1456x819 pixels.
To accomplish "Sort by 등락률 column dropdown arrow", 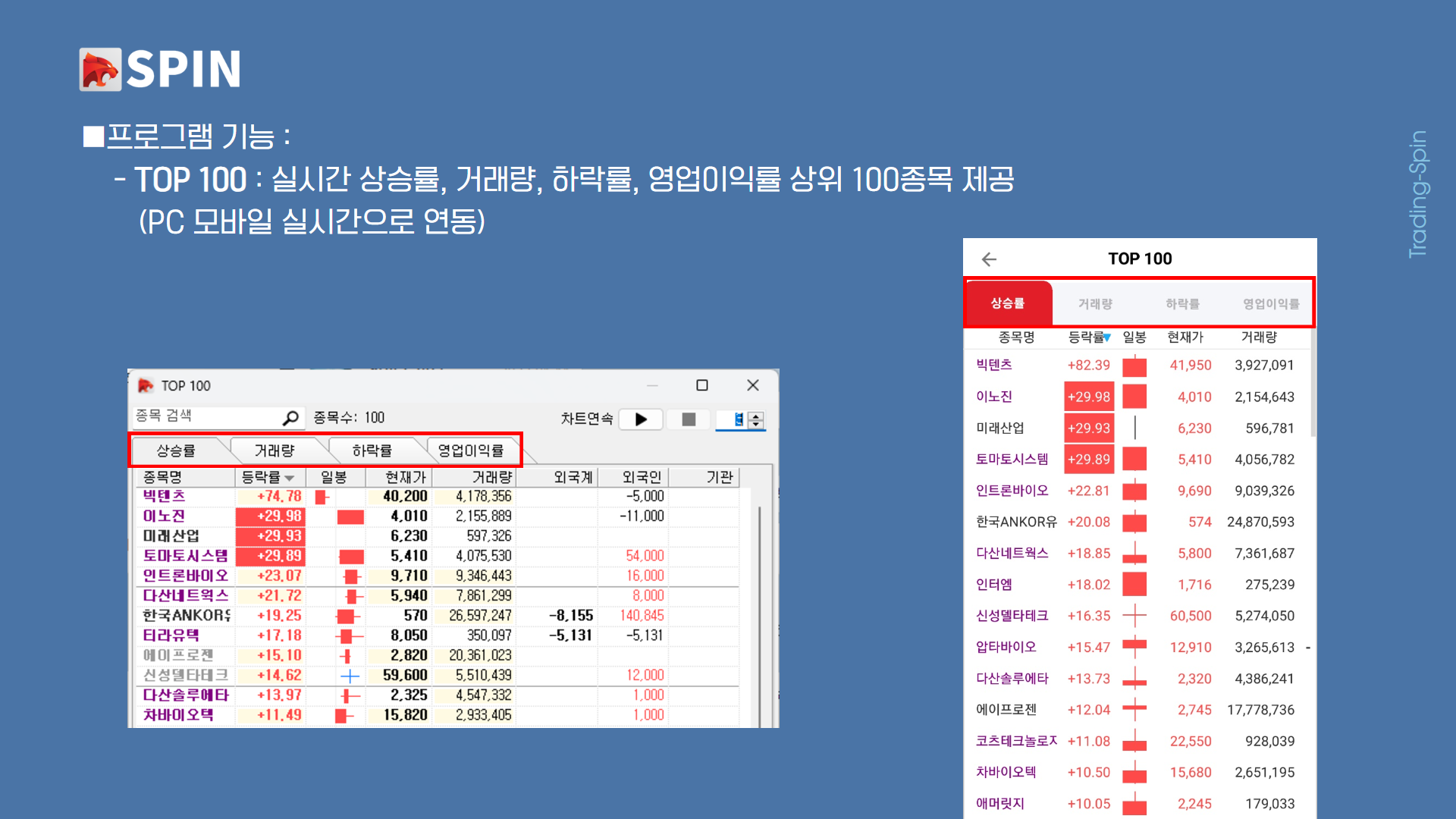I will click(290, 478).
